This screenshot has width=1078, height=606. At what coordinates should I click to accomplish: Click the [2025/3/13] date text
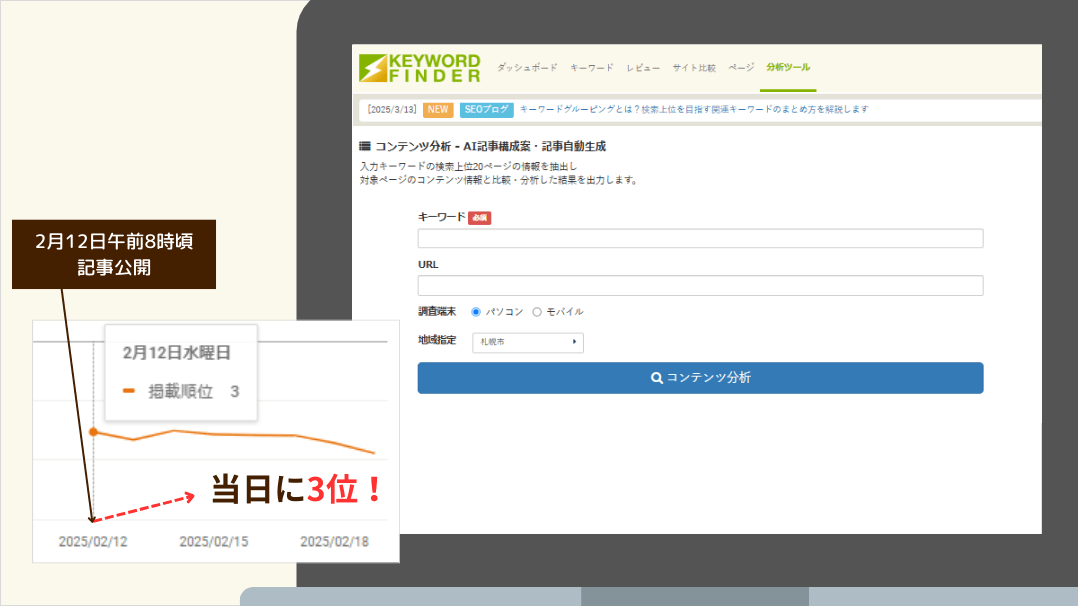391,109
